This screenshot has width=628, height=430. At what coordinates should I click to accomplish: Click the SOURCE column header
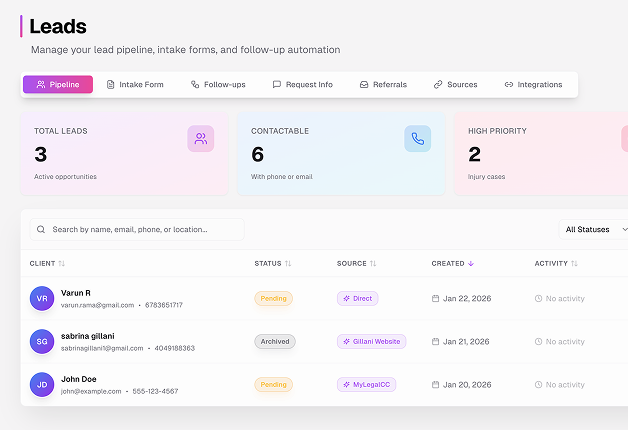pyautogui.click(x=352, y=263)
